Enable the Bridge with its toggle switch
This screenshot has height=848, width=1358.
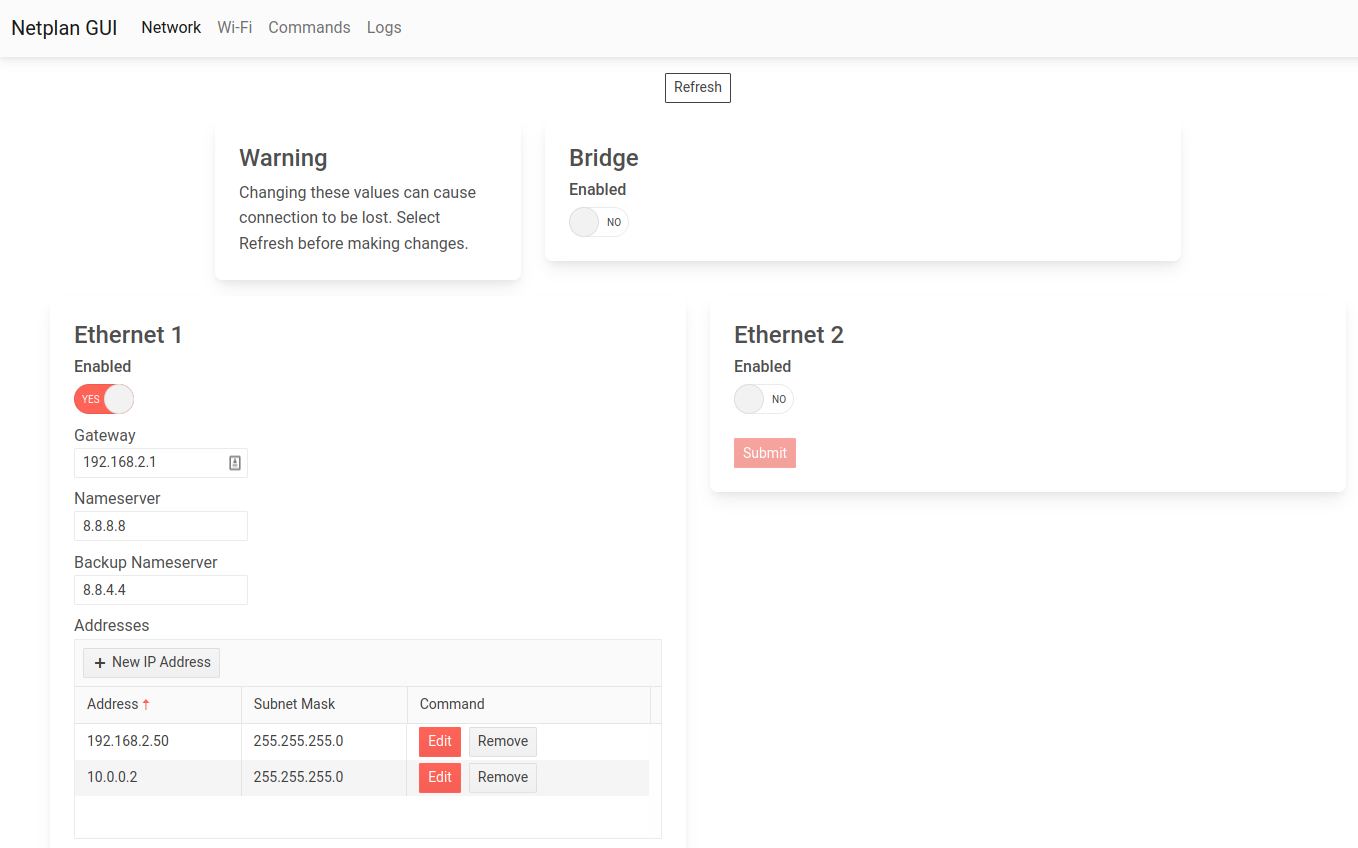coord(598,221)
